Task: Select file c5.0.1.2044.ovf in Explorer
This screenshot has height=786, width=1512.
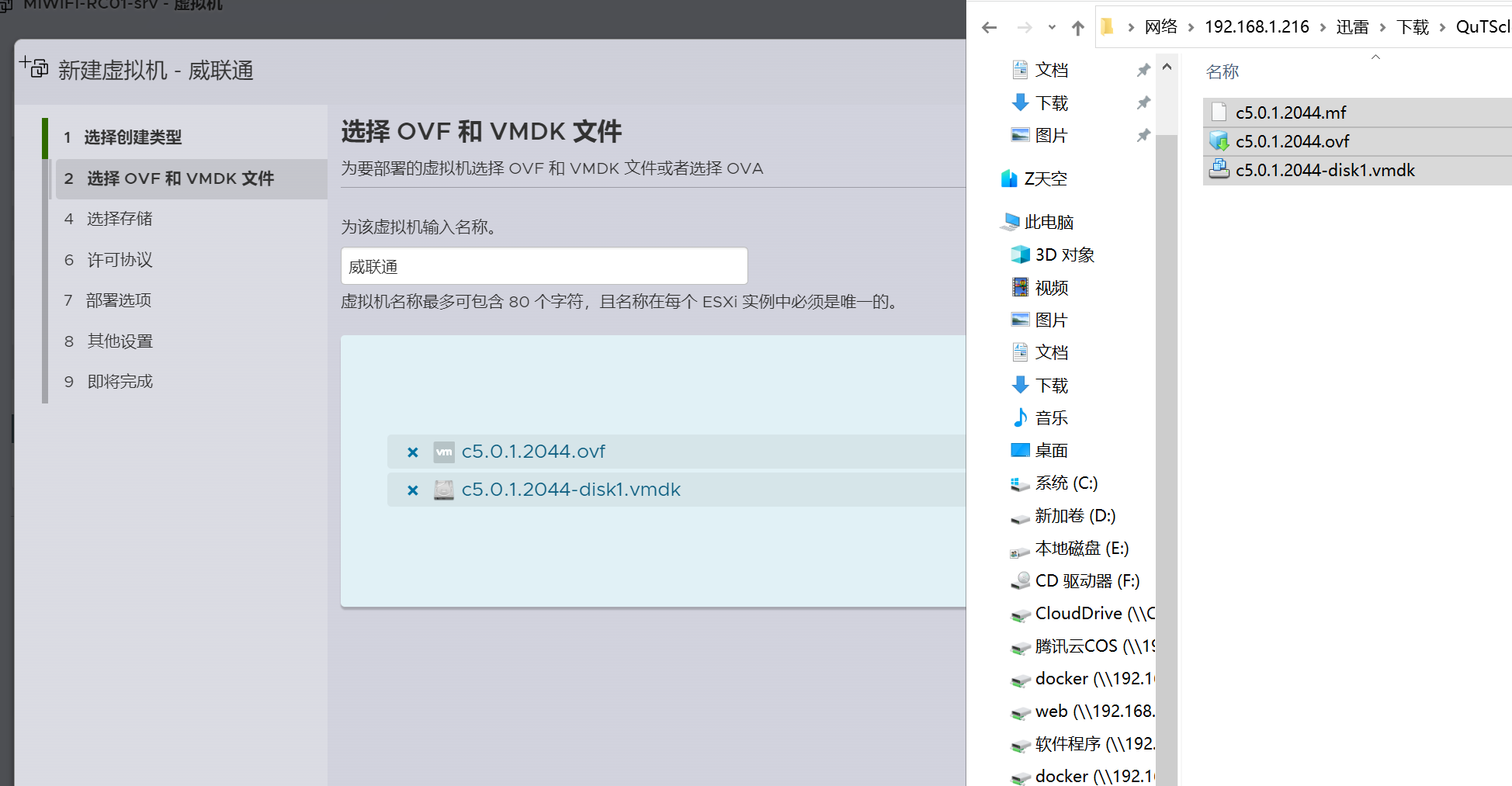Action: coord(1357,141)
